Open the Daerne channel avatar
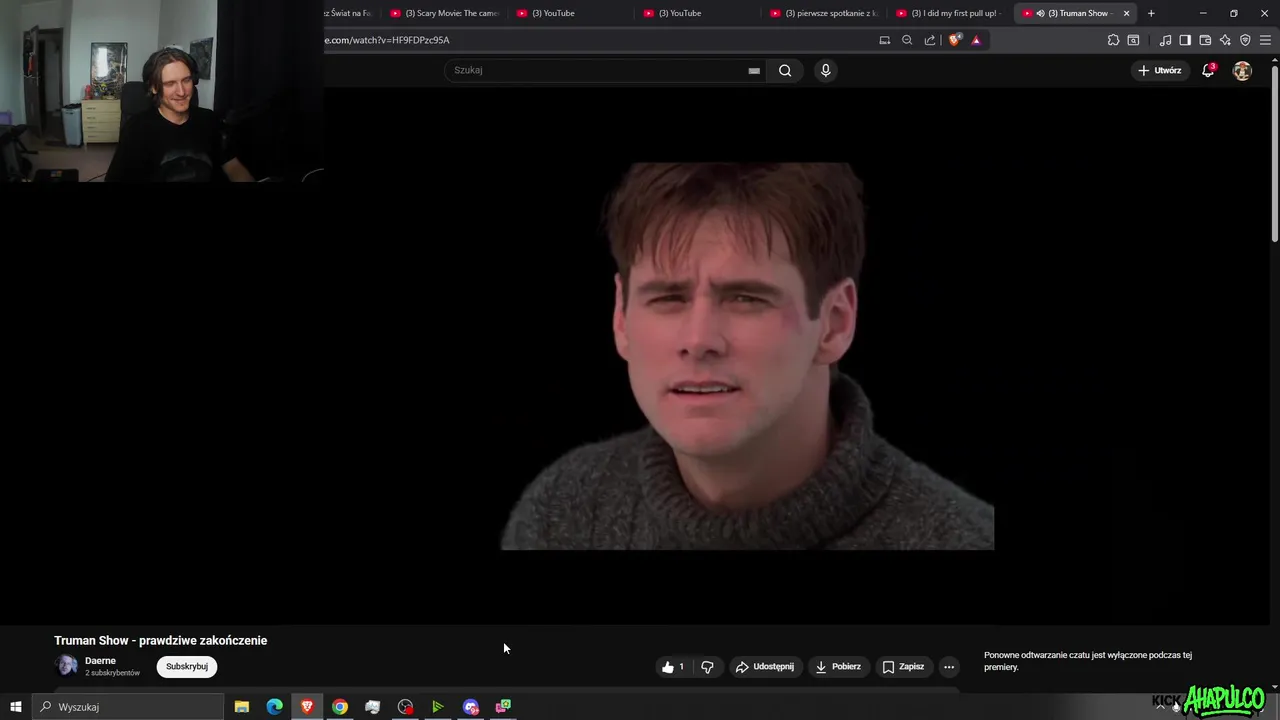 [x=67, y=666]
